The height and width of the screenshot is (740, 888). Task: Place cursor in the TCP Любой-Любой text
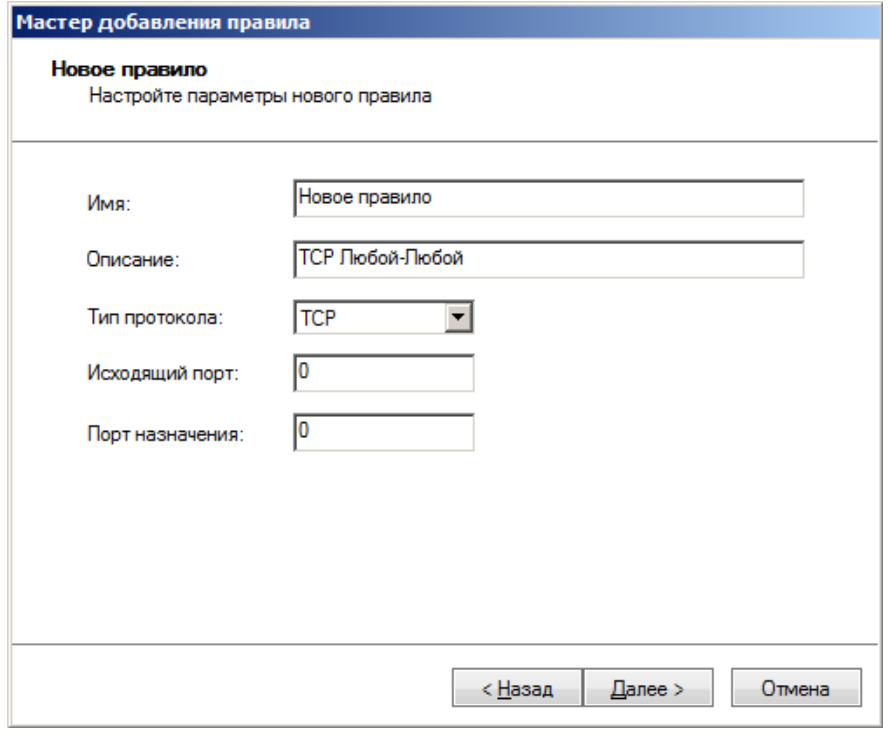(379, 259)
